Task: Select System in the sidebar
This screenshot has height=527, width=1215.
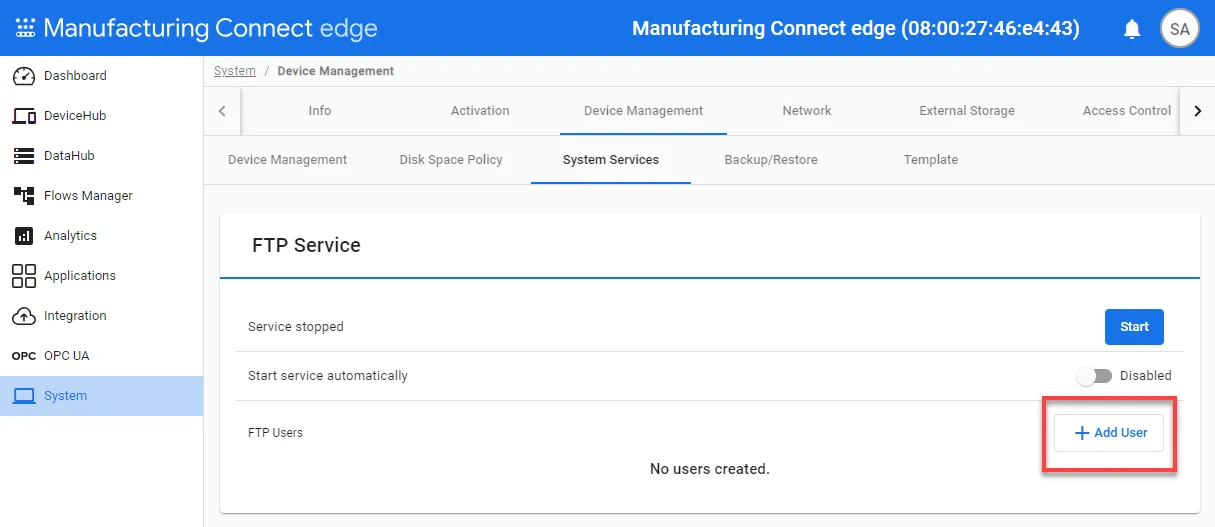Action: (101, 396)
